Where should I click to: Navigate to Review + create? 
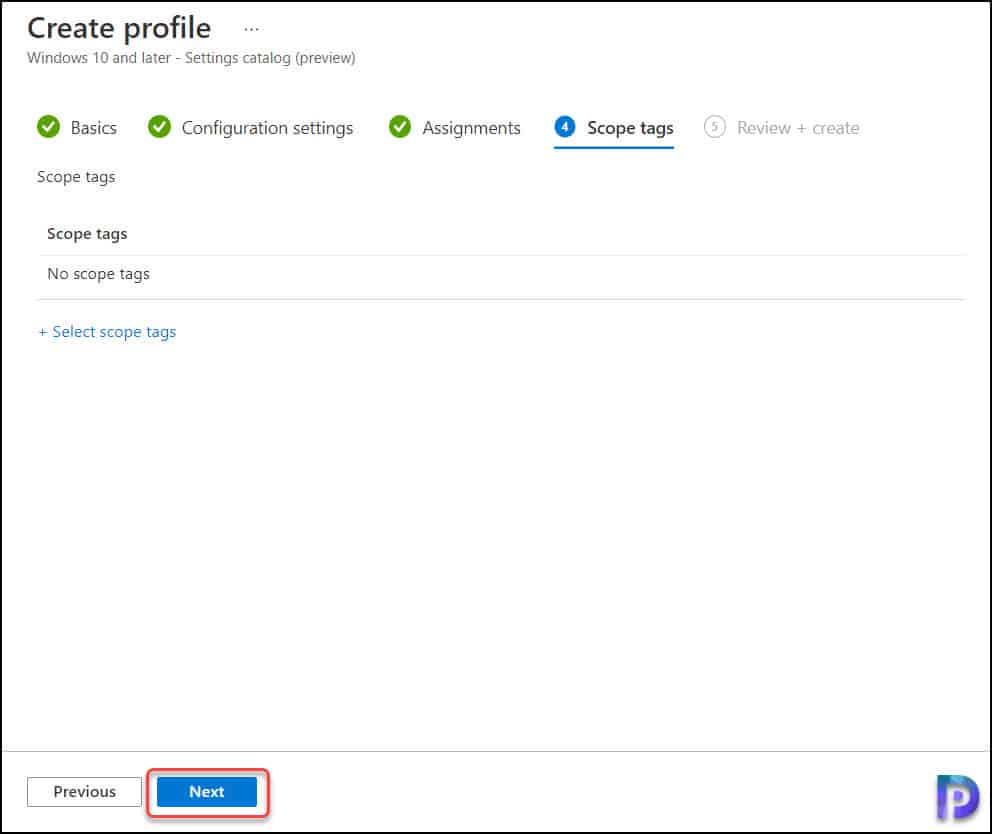pos(798,127)
